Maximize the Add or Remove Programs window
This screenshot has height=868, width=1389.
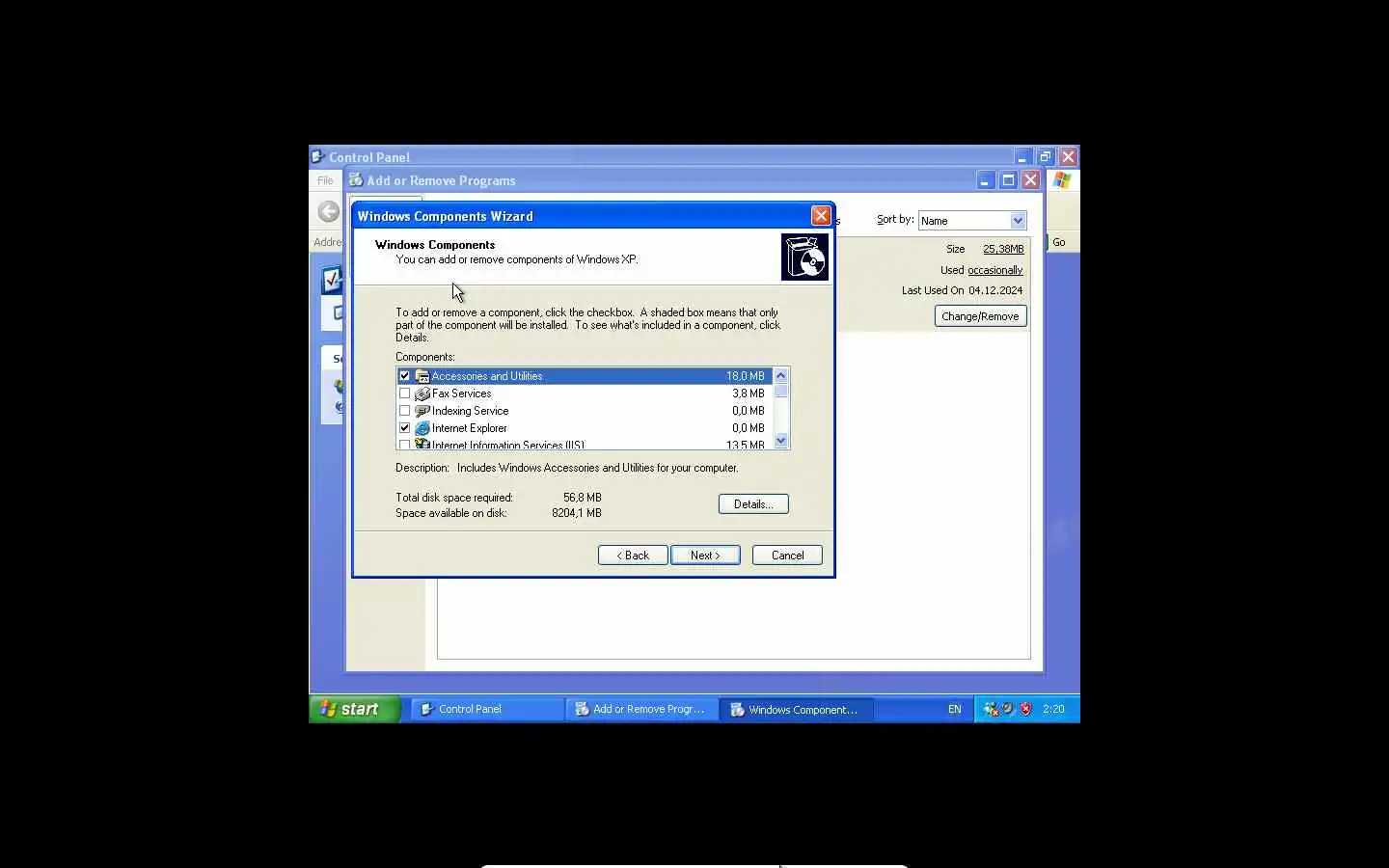(1008, 180)
